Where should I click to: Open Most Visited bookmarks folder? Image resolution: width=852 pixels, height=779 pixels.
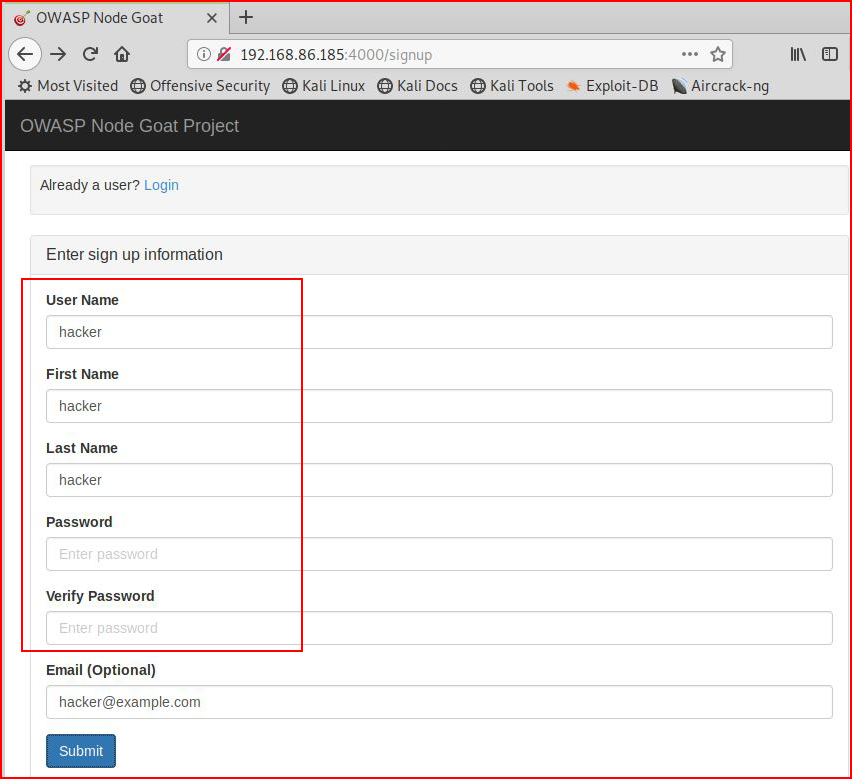[68, 86]
